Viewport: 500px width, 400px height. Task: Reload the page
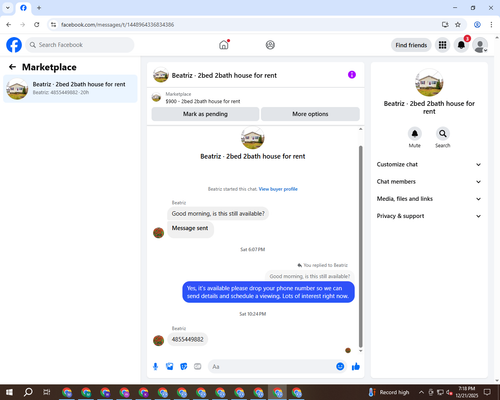pyautogui.click(x=37, y=25)
